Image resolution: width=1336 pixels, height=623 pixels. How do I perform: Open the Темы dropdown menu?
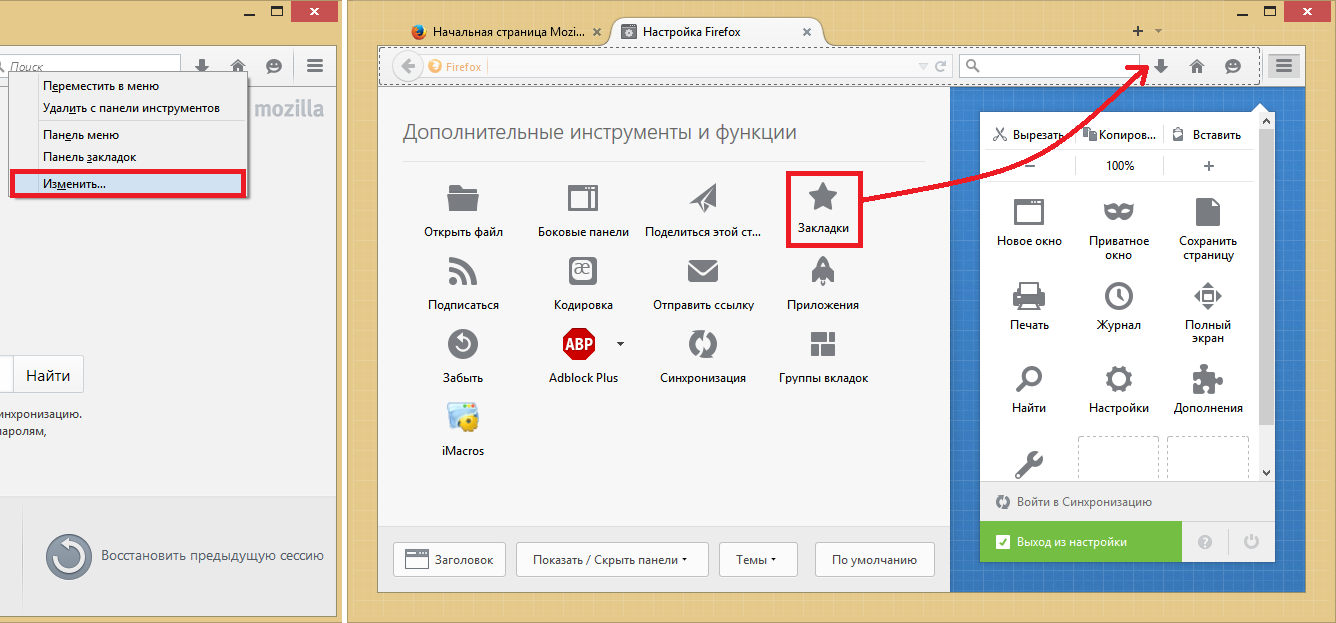757,560
